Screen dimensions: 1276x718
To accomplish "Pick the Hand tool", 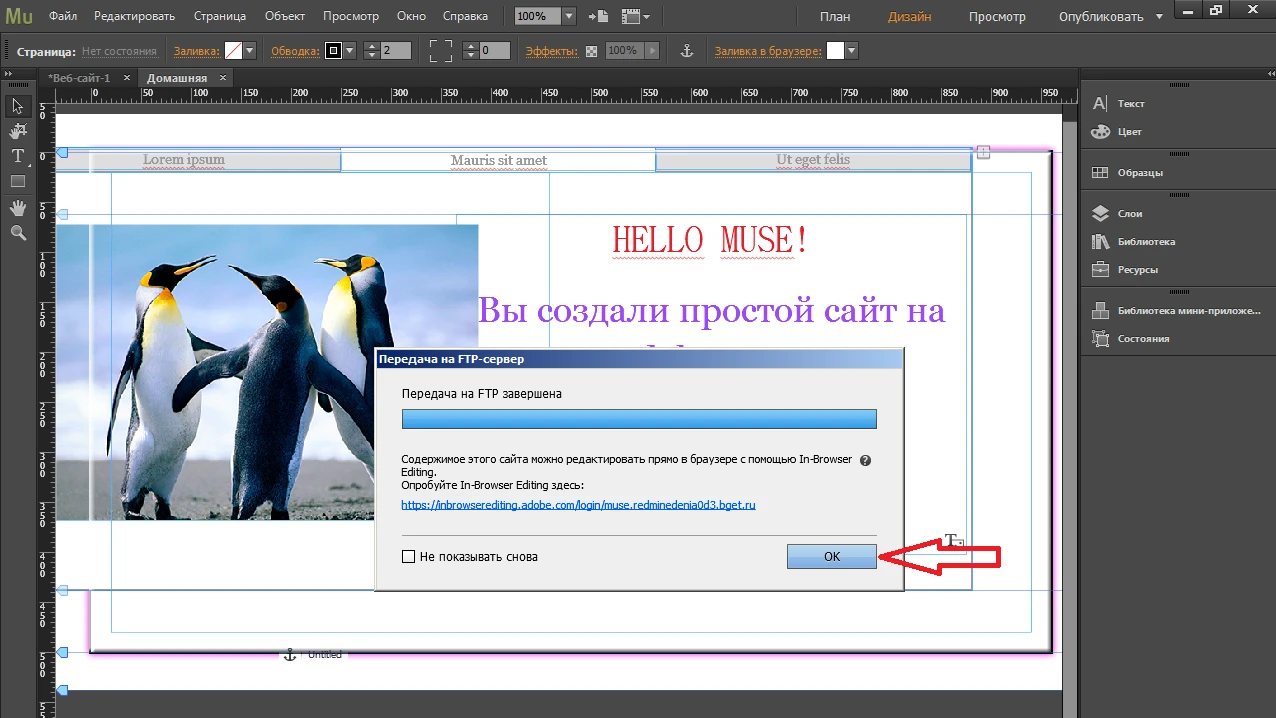I will tap(18, 207).
